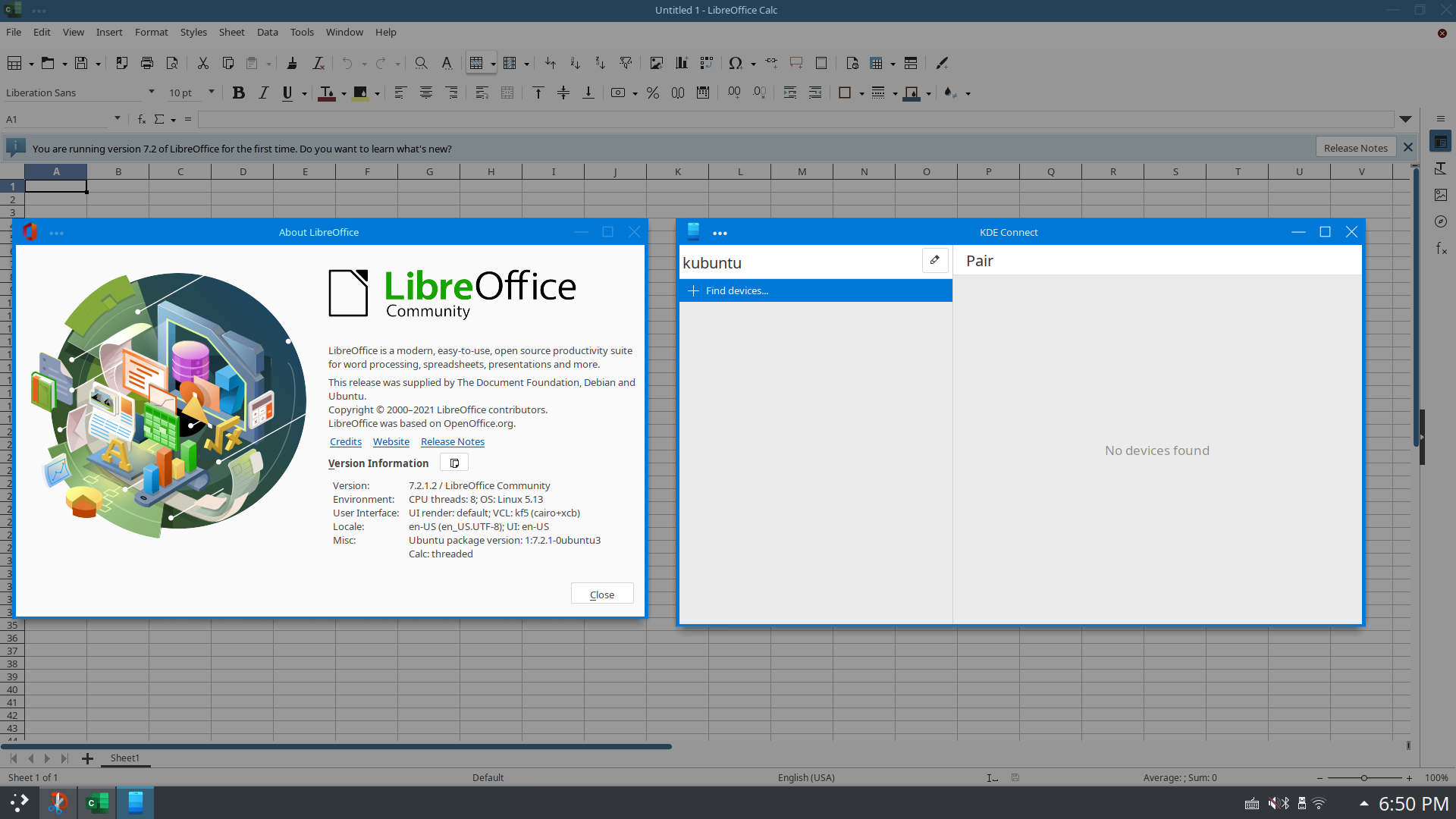Click the background color swatch button

[361, 93]
